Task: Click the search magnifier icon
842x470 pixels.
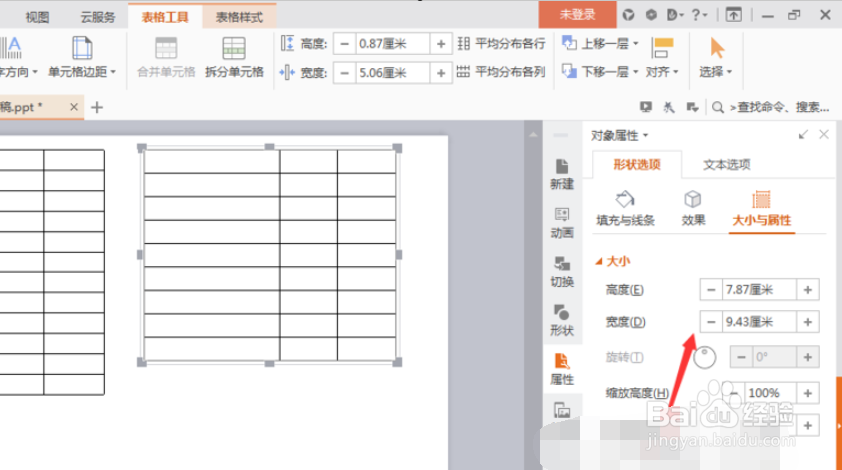Action: tap(717, 107)
